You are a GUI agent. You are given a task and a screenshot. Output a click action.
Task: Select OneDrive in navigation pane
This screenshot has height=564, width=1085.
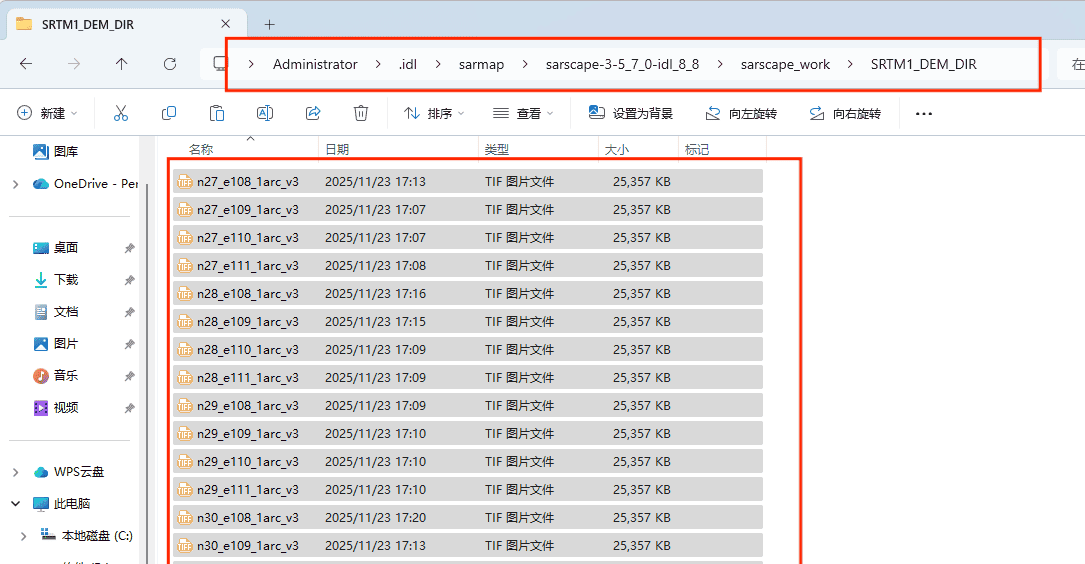(x=84, y=183)
